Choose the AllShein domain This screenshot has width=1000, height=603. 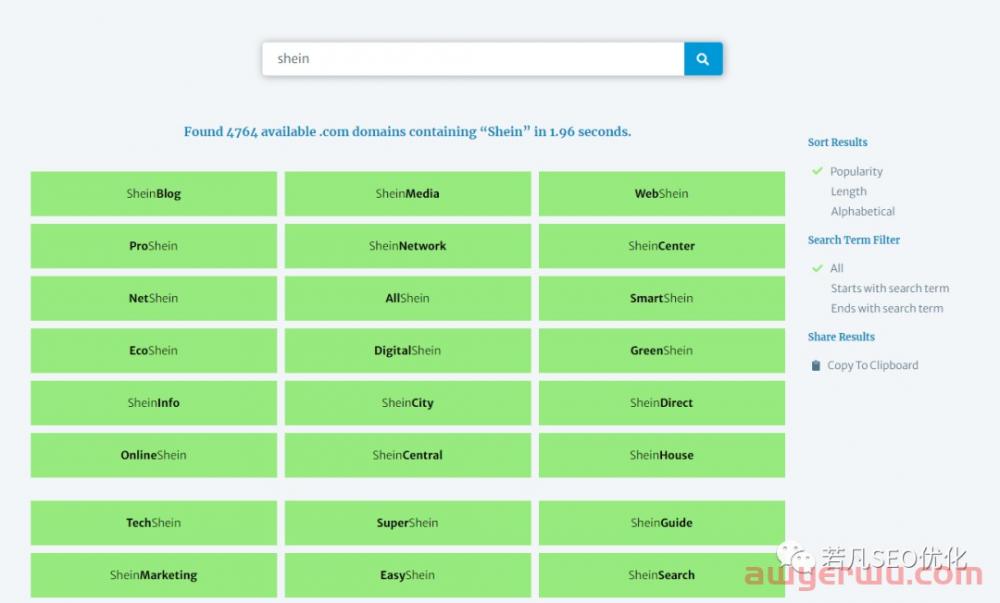point(408,298)
